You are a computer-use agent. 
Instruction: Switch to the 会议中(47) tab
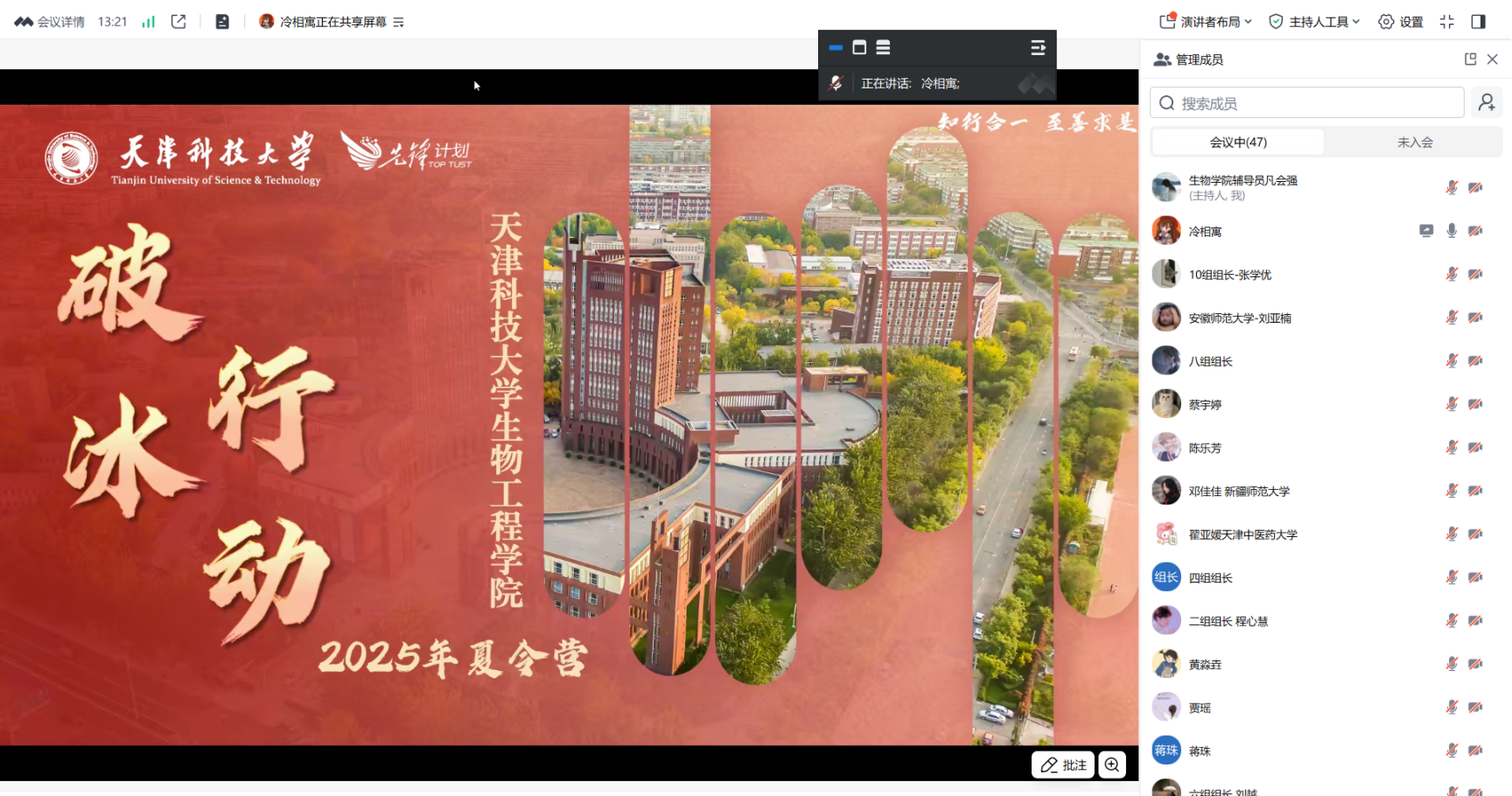tap(1238, 142)
